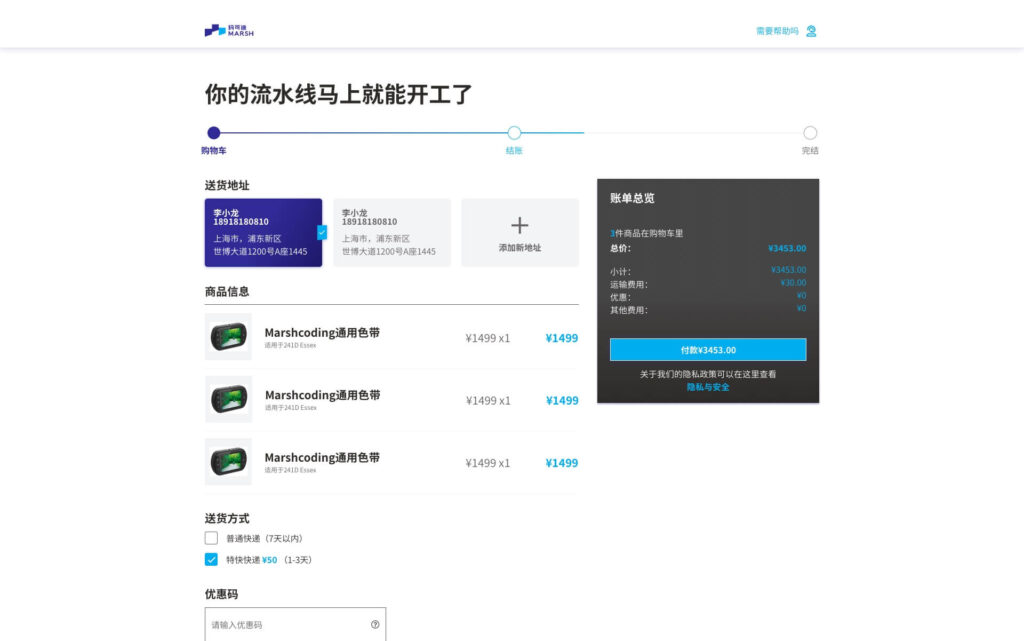Click the 总价 ¥3453.00 amount
The height and width of the screenshot is (641, 1024).
pyautogui.click(x=787, y=248)
